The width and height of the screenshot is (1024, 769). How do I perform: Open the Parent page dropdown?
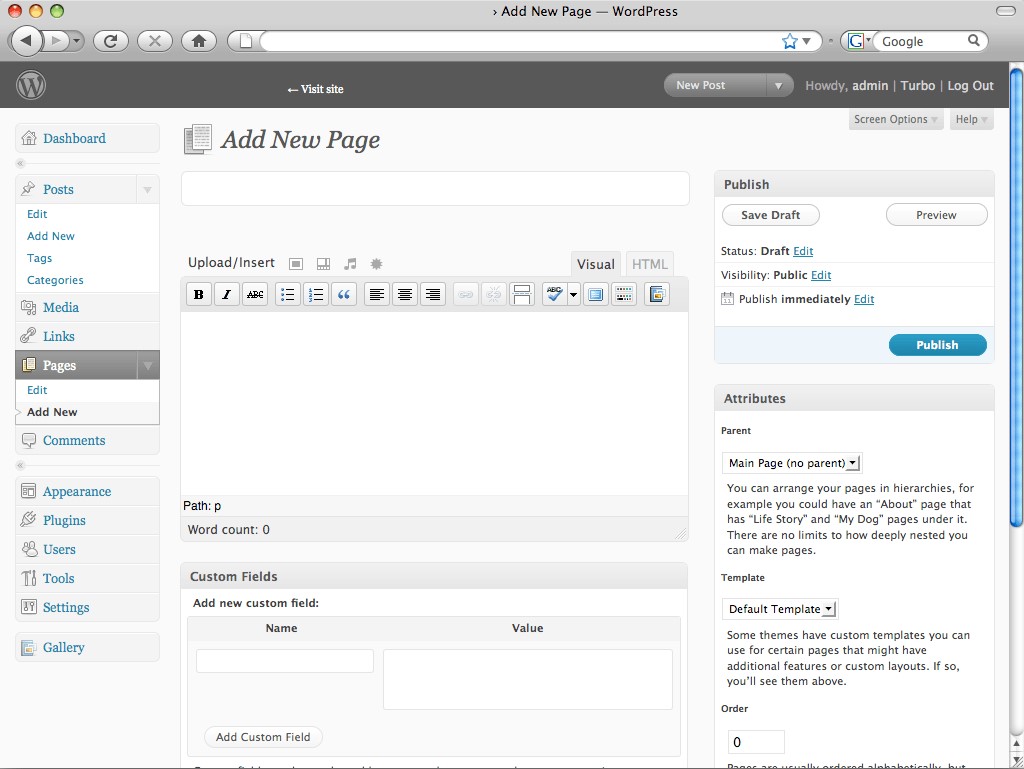click(x=791, y=463)
